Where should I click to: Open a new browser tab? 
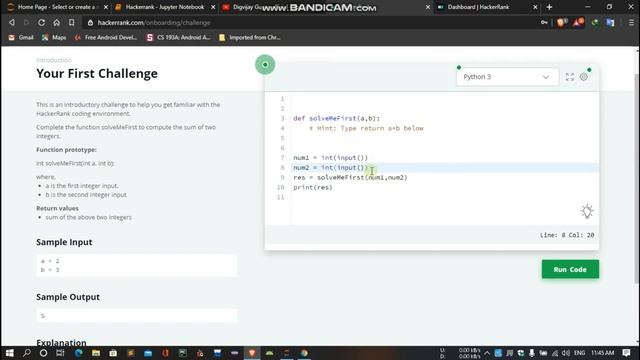click(549, 7)
